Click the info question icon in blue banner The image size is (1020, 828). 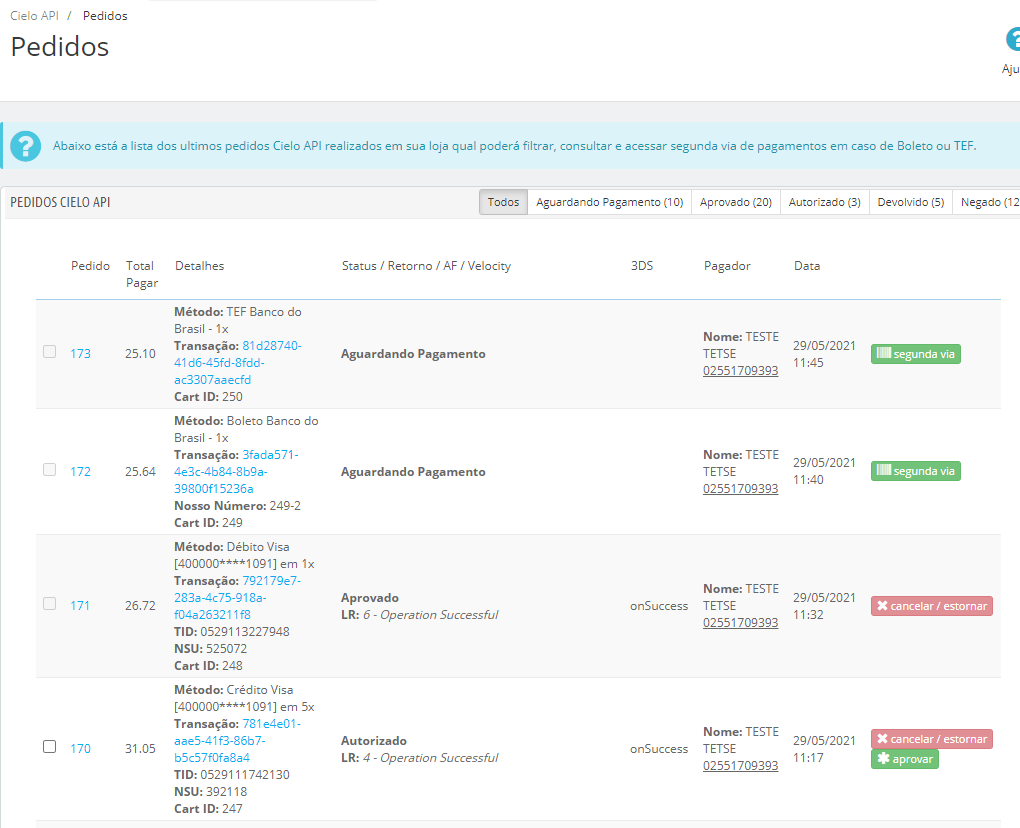coord(25,146)
